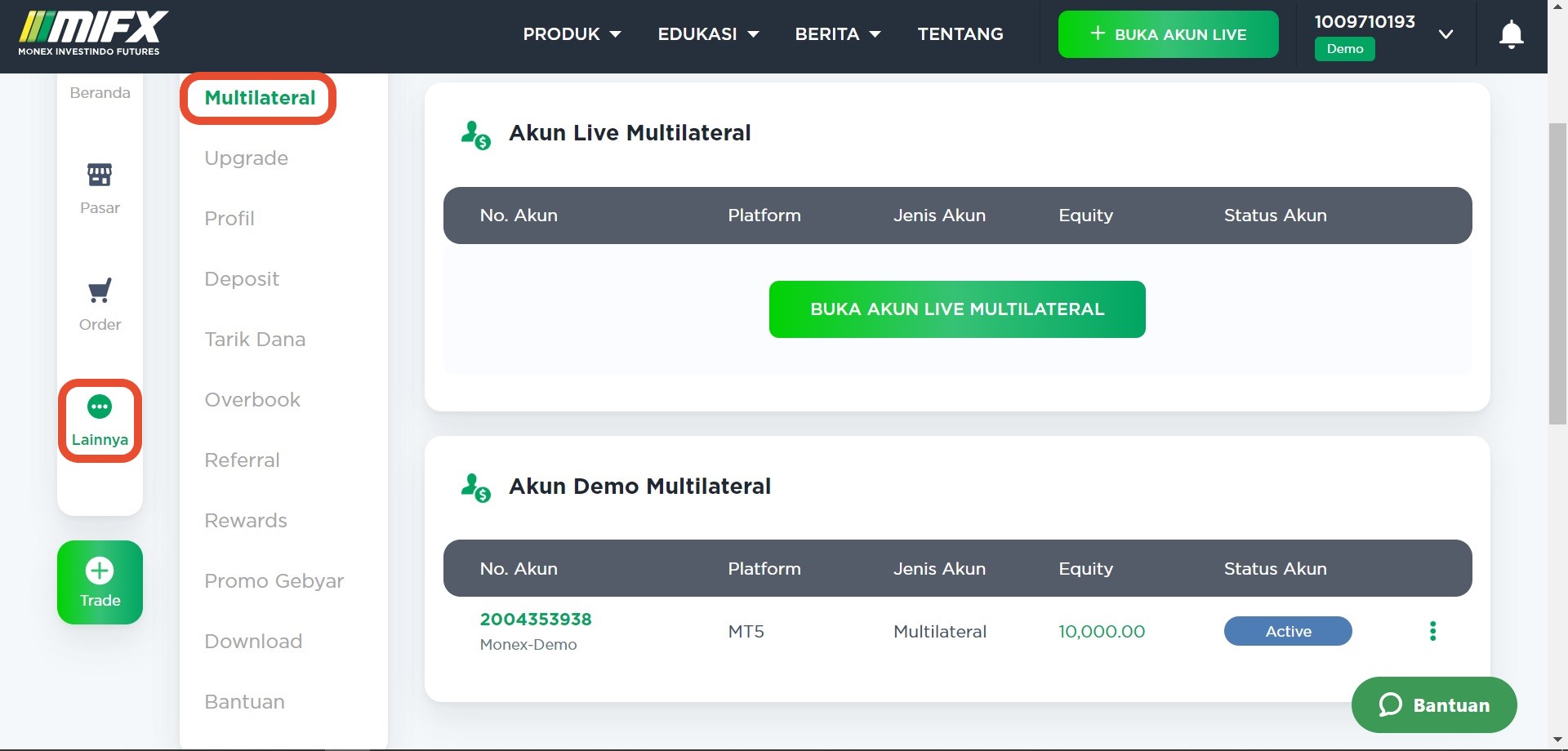The image size is (1568, 751).
Task: Click BUKA AKUN LIVE MULTILATERAL button
Action: click(x=957, y=309)
